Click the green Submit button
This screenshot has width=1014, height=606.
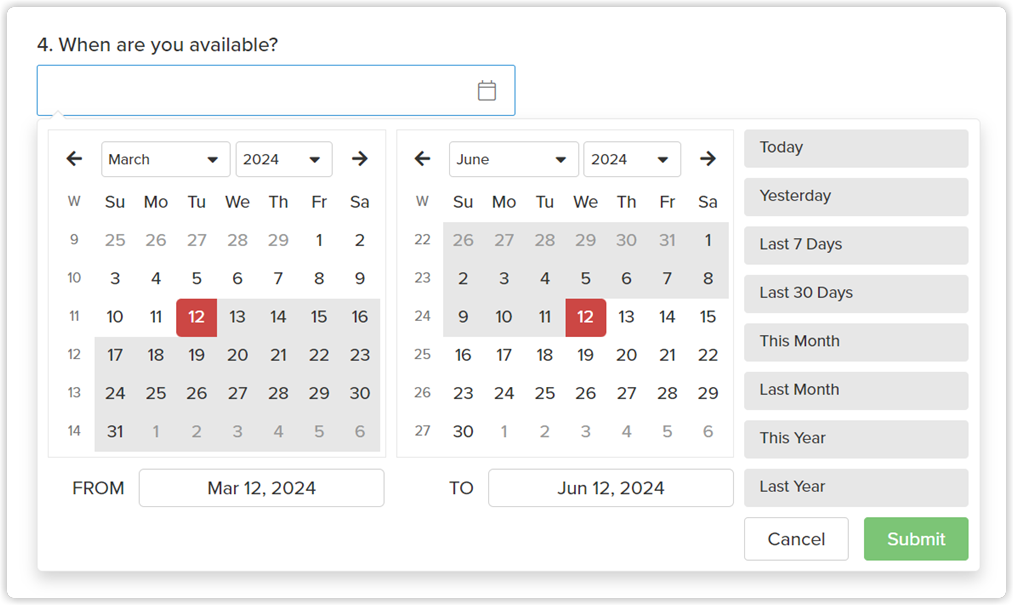[916, 539]
